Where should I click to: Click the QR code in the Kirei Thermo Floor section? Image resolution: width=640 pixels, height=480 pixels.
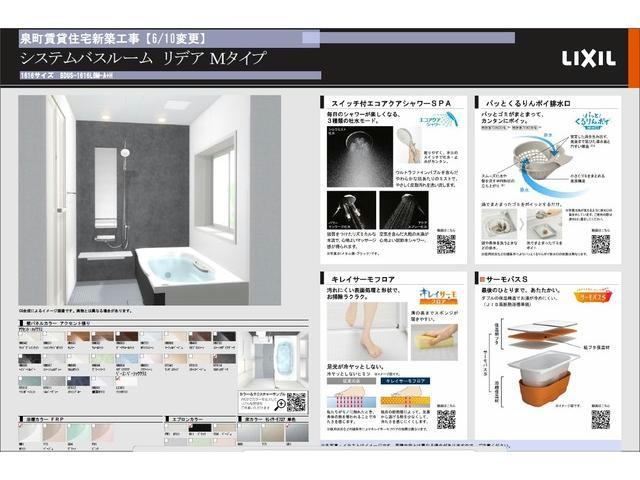click(x=445, y=417)
